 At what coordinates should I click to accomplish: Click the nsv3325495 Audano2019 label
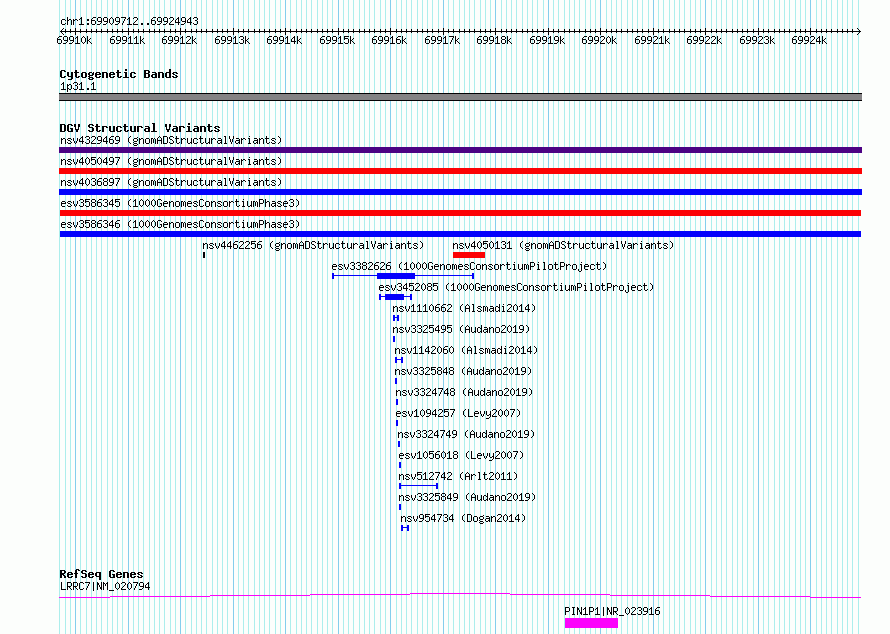click(461, 329)
